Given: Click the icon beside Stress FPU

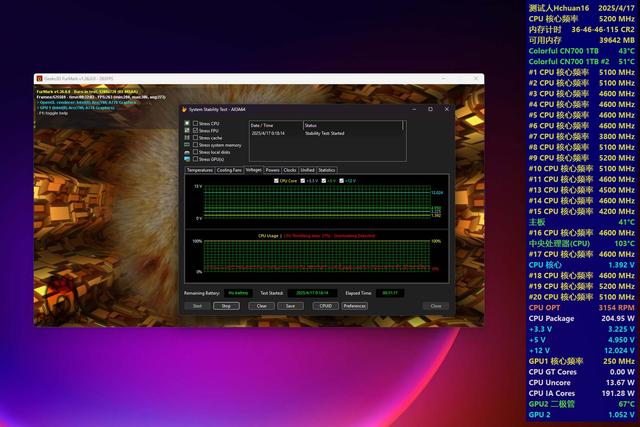Looking at the screenshot, I should [186, 131].
